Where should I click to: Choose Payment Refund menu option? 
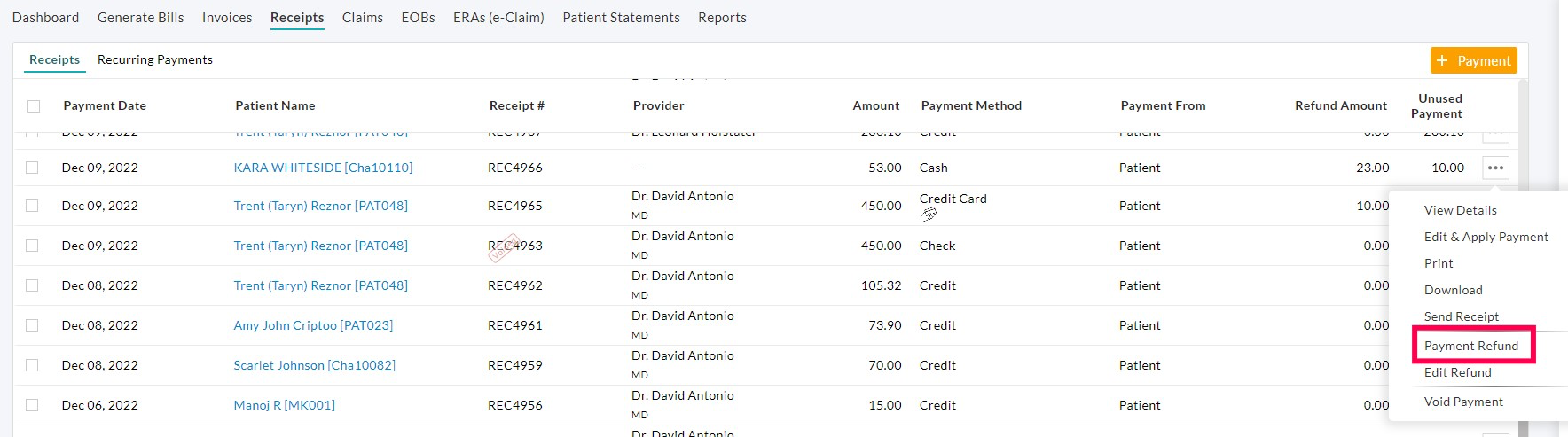click(x=1471, y=346)
